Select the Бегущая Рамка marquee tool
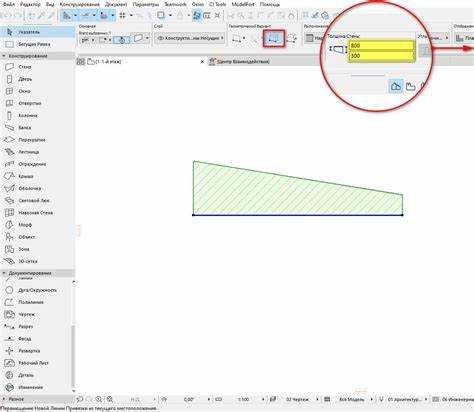Screen dimensions: 474x412 [x=28, y=44]
